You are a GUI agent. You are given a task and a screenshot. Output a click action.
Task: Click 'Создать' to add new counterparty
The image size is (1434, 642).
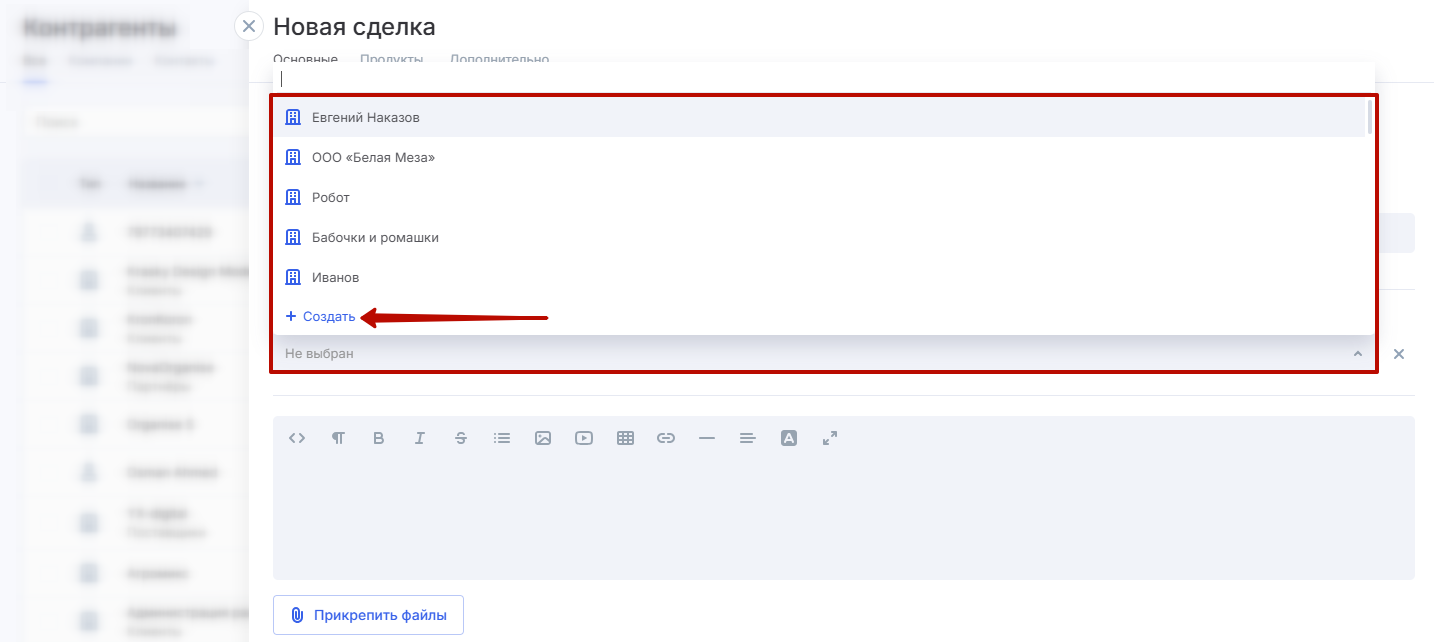(321, 317)
